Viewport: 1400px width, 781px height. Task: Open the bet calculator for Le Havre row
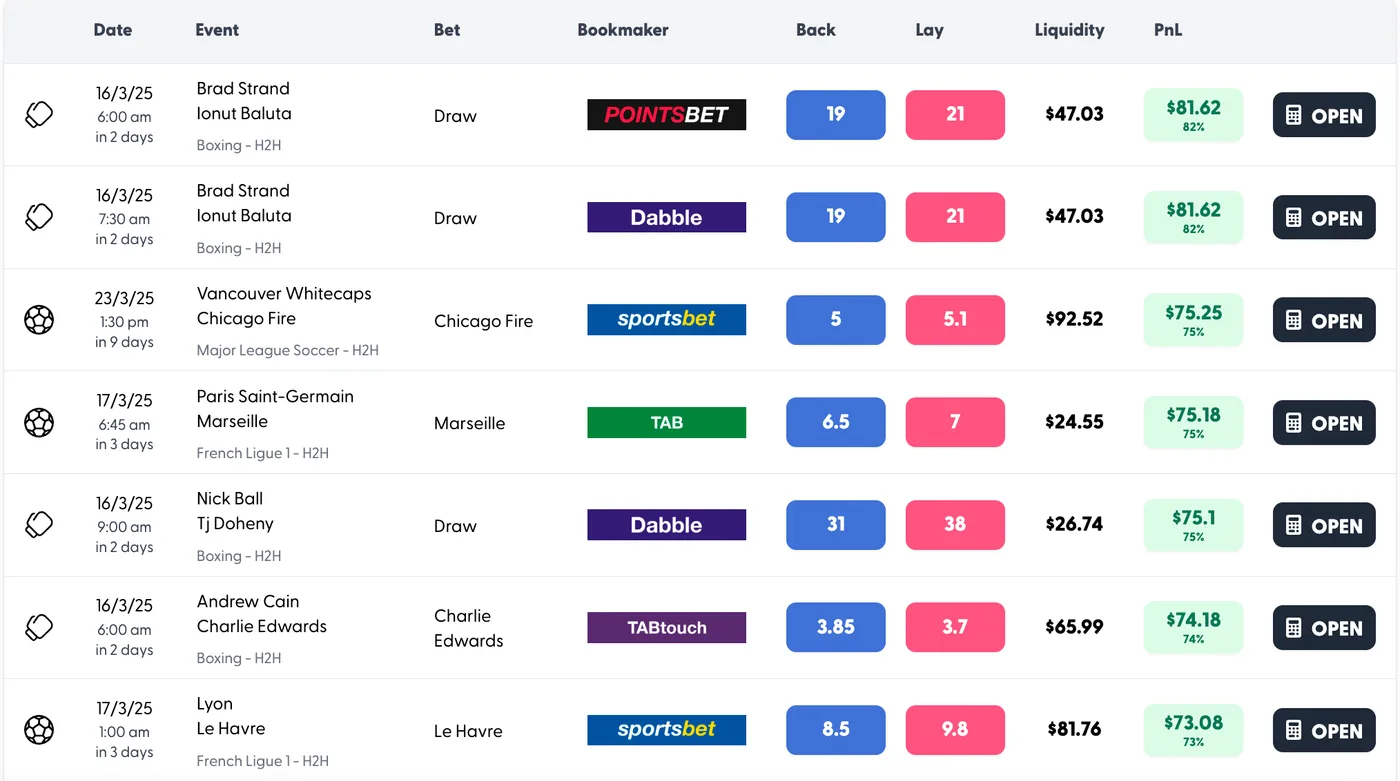(x=1324, y=730)
